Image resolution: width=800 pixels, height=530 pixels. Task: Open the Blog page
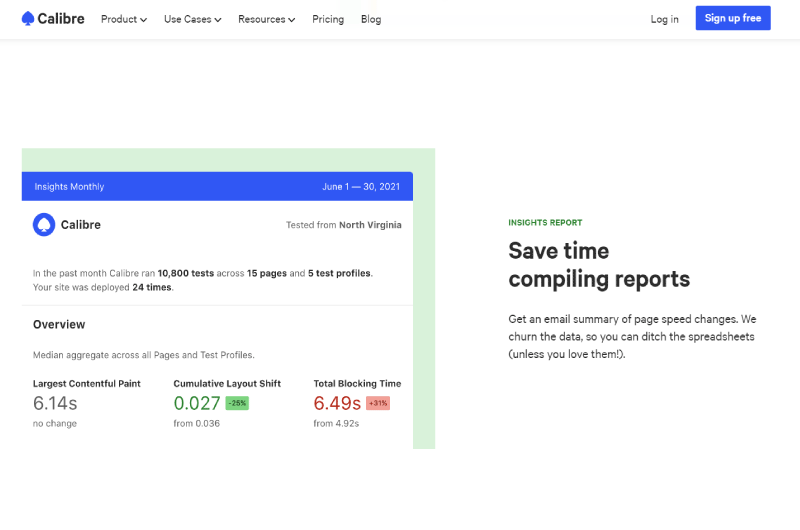click(371, 19)
